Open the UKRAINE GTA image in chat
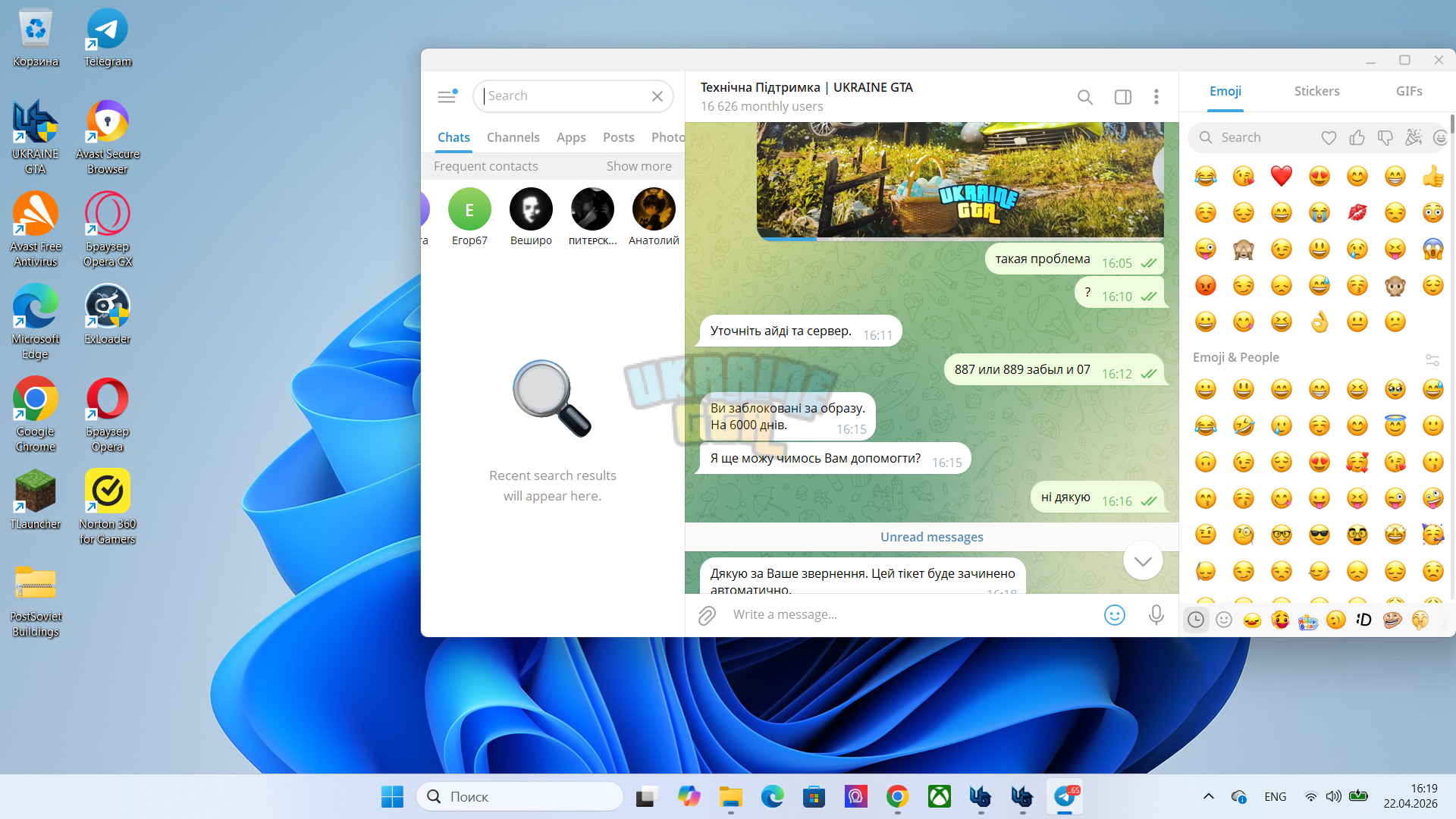 [960, 180]
